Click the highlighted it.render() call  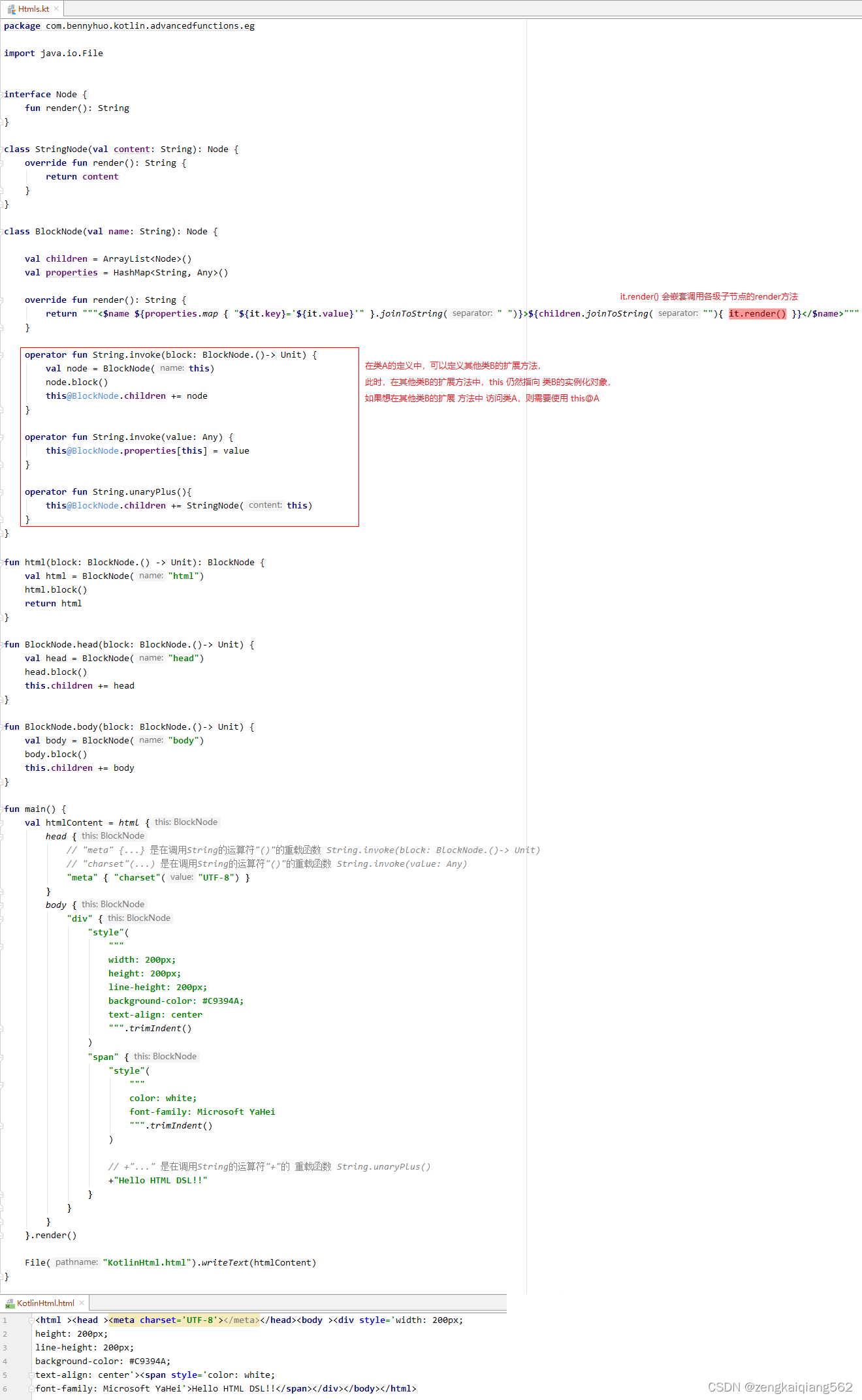(x=758, y=314)
